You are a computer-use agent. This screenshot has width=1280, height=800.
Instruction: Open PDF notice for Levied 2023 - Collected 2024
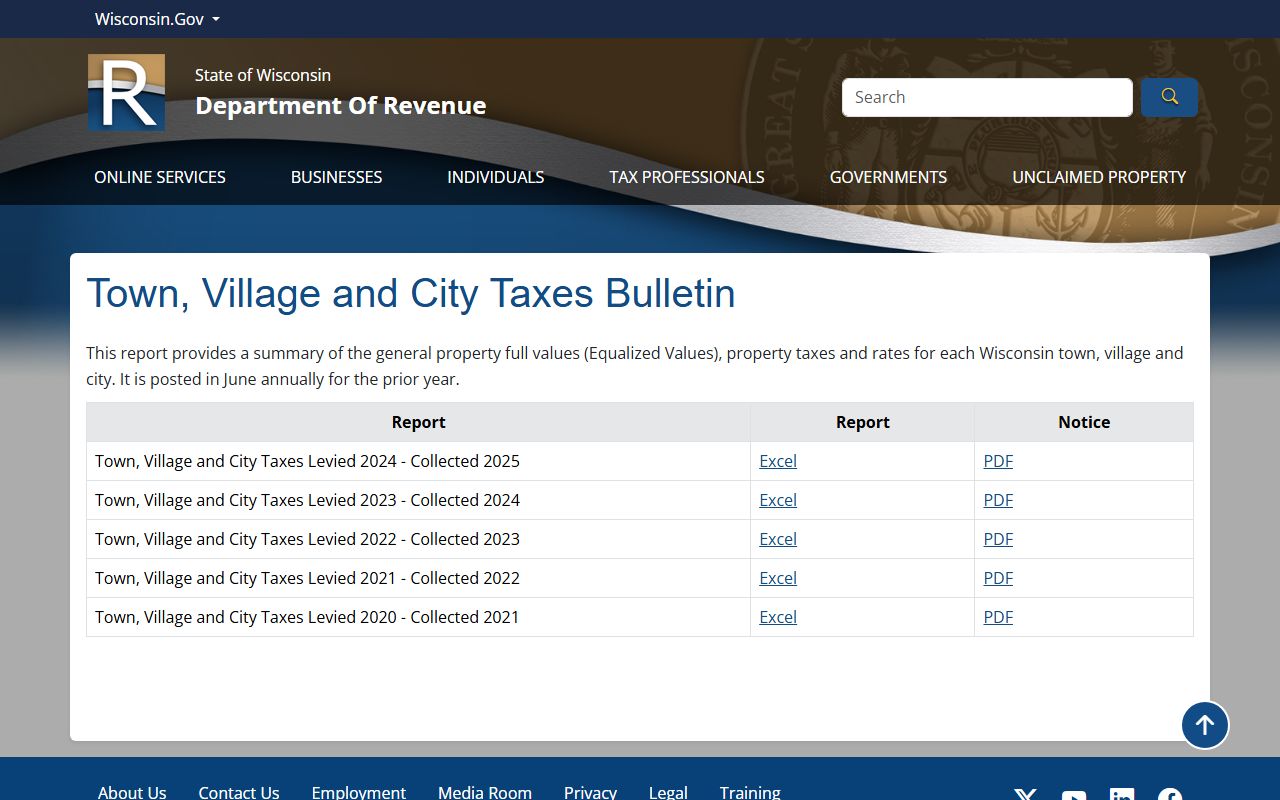[998, 500]
